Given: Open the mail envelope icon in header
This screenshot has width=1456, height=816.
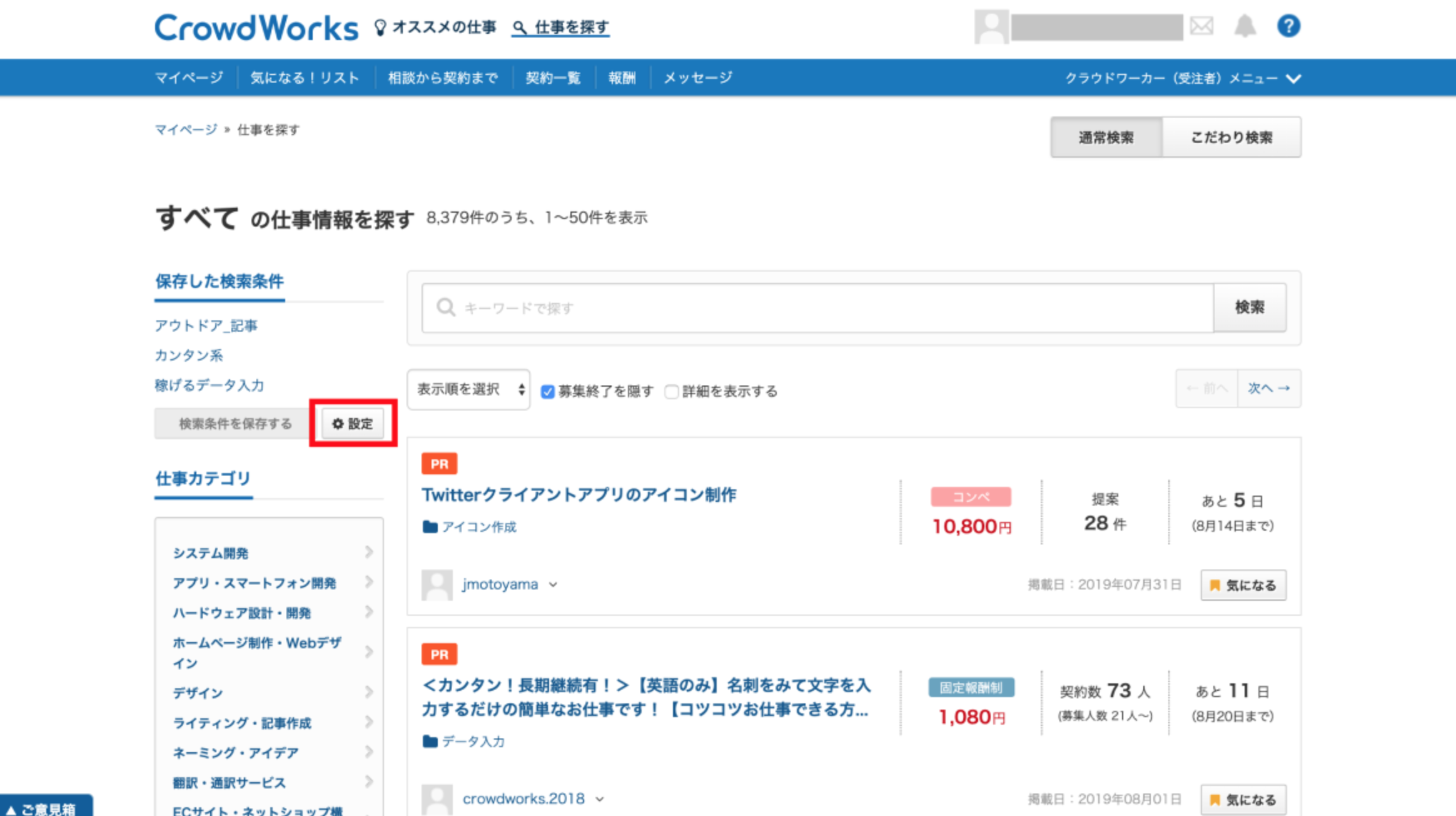Looking at the screenshot, I should click(1201, 26).
